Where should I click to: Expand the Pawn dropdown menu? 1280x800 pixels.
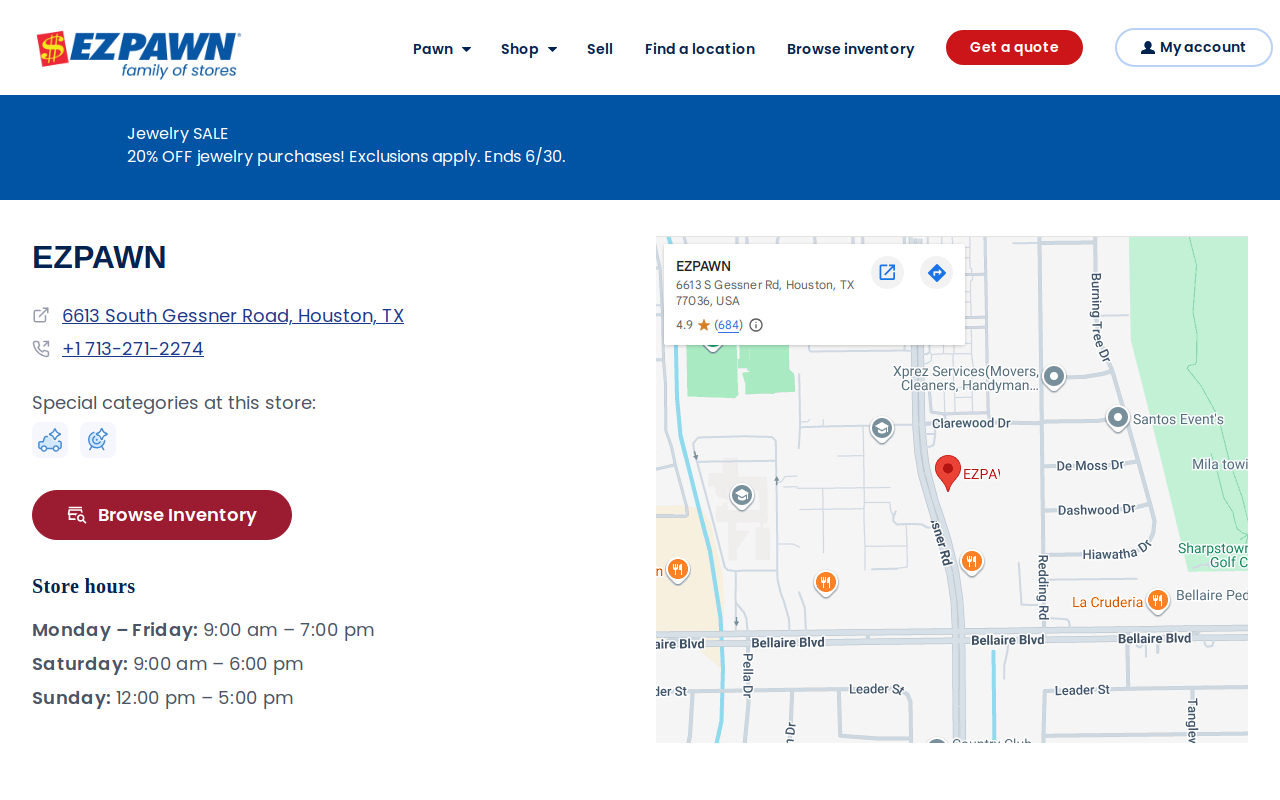442,49
